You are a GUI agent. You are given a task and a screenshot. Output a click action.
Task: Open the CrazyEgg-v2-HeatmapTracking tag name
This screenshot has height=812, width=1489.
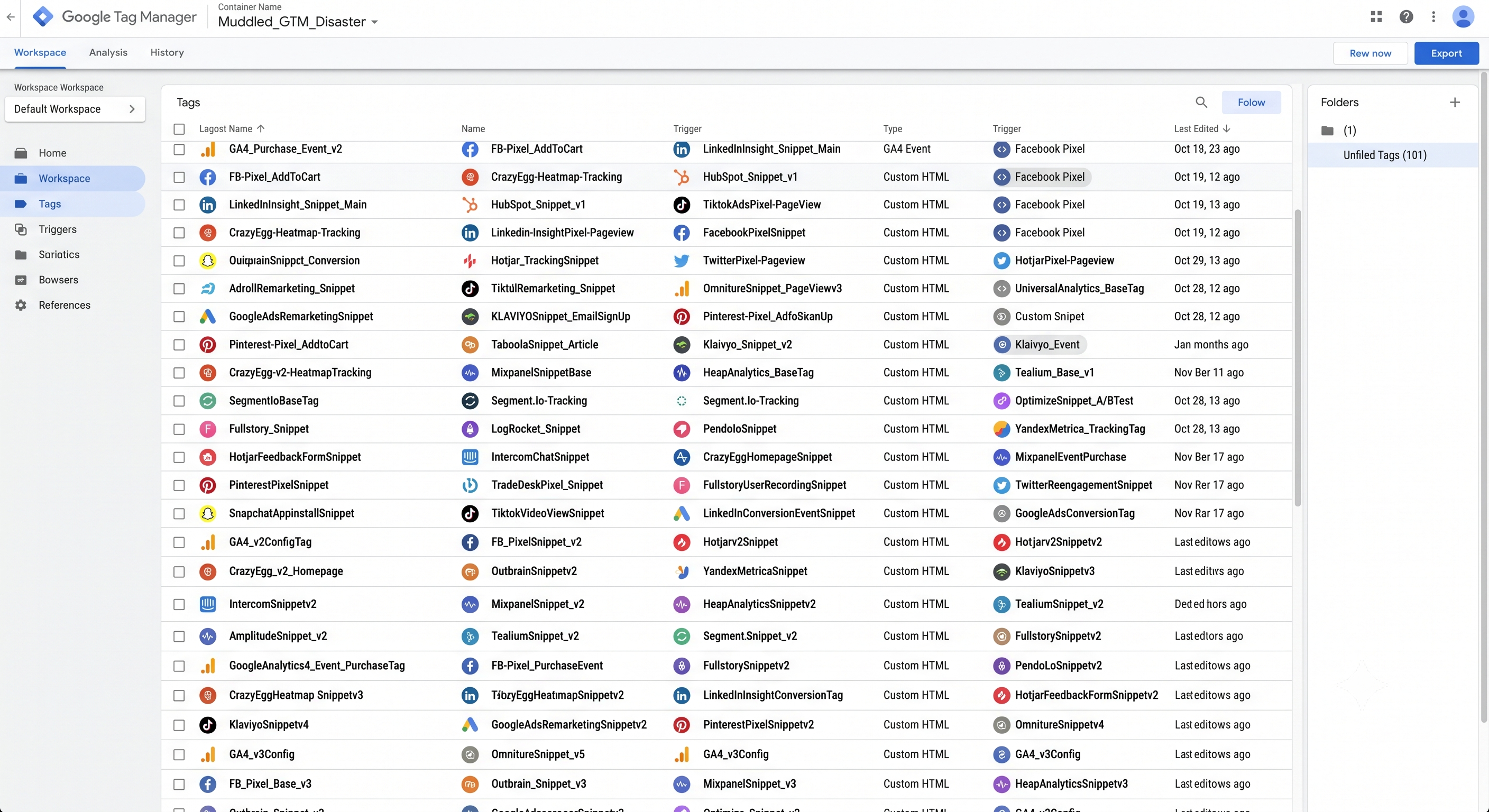(x=300, y=373)
